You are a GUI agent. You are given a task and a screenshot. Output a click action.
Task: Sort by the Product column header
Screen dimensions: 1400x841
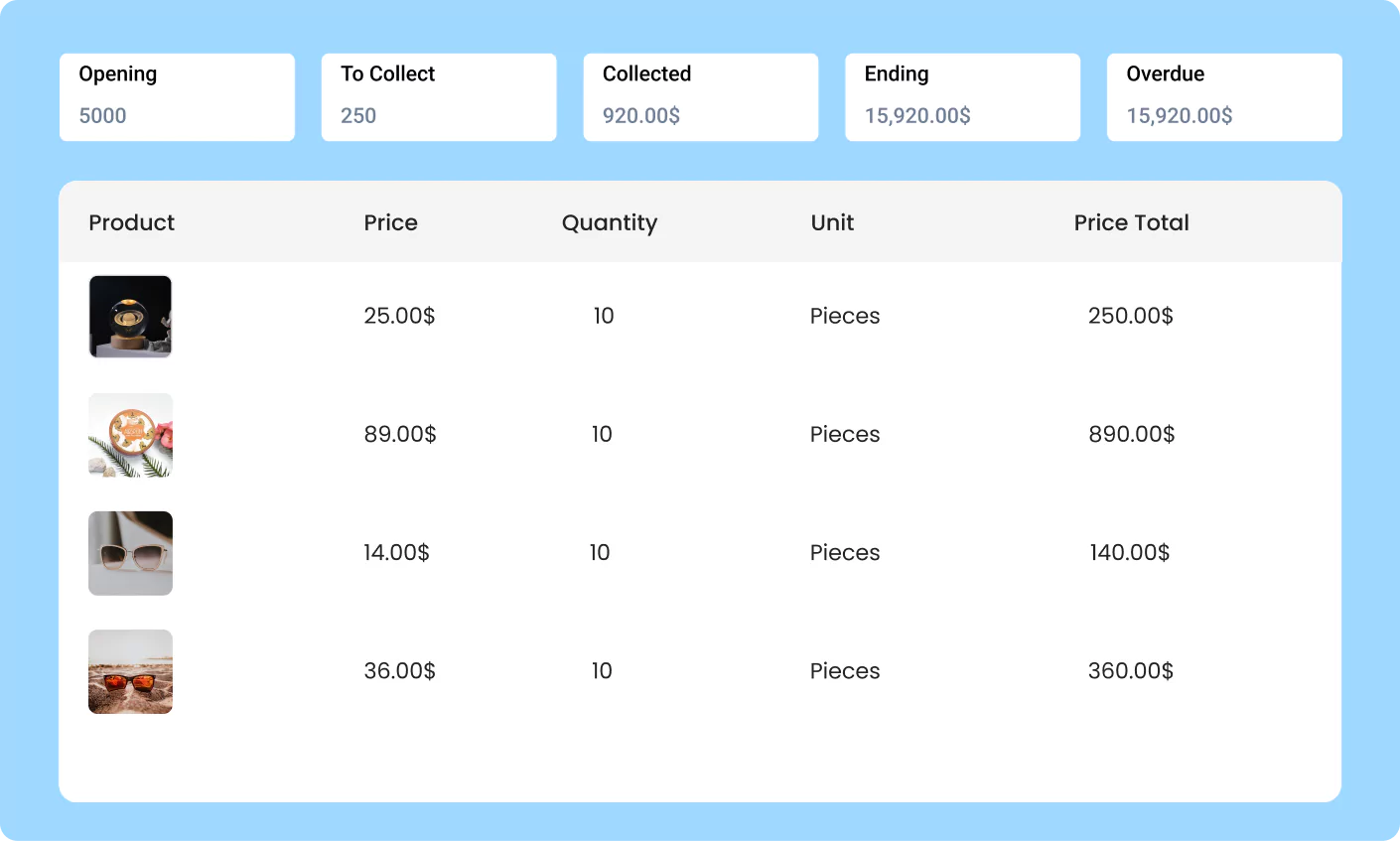click(131, 222)
